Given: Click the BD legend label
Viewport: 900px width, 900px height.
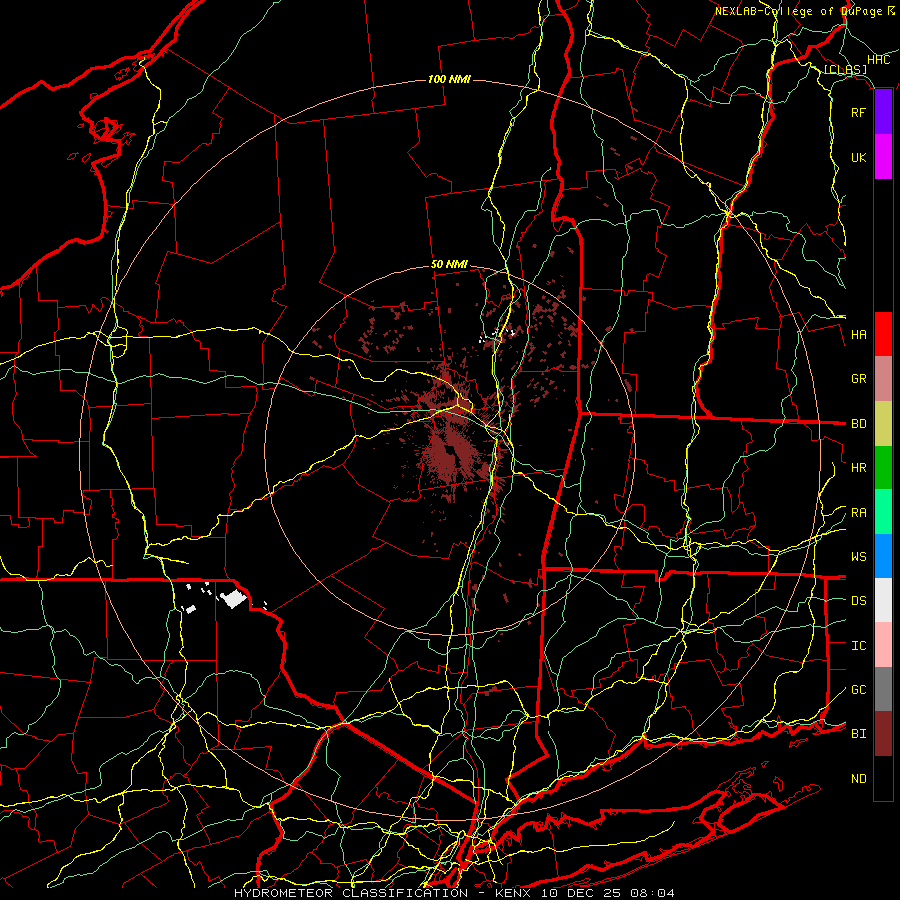Looking at the screenshot, I should 858,424.
